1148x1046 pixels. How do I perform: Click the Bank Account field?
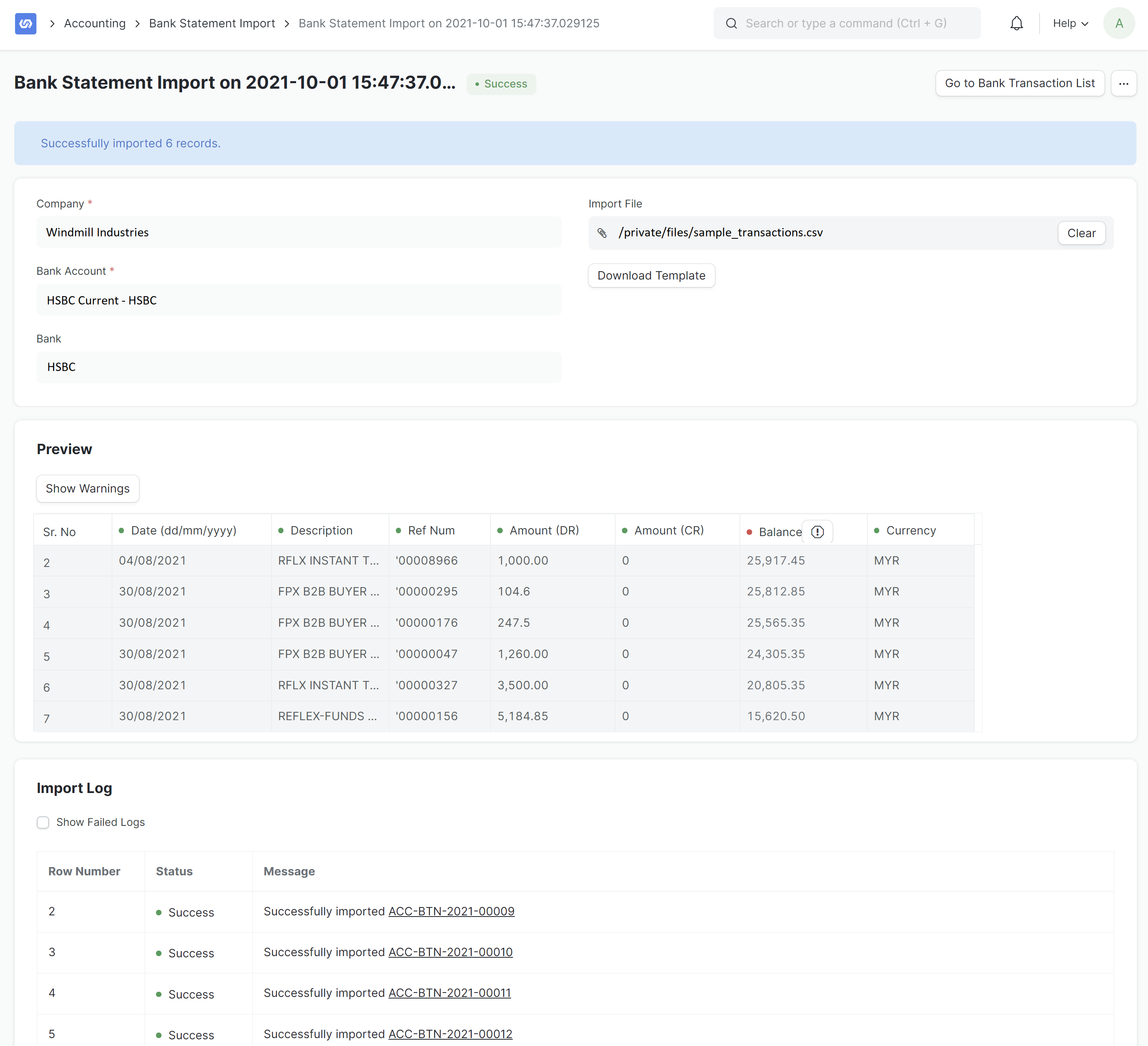[x=298, y=300]
